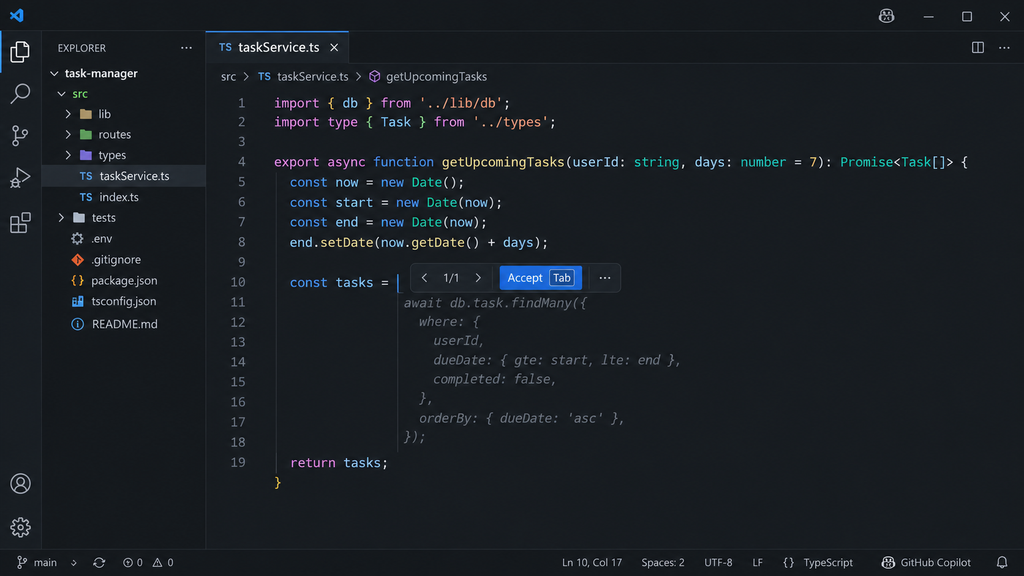The width and height of the screenshot is (1024, 576).
Task: Open the errors count in status bar
Action: pyautogui.click(x=133, y=562)
